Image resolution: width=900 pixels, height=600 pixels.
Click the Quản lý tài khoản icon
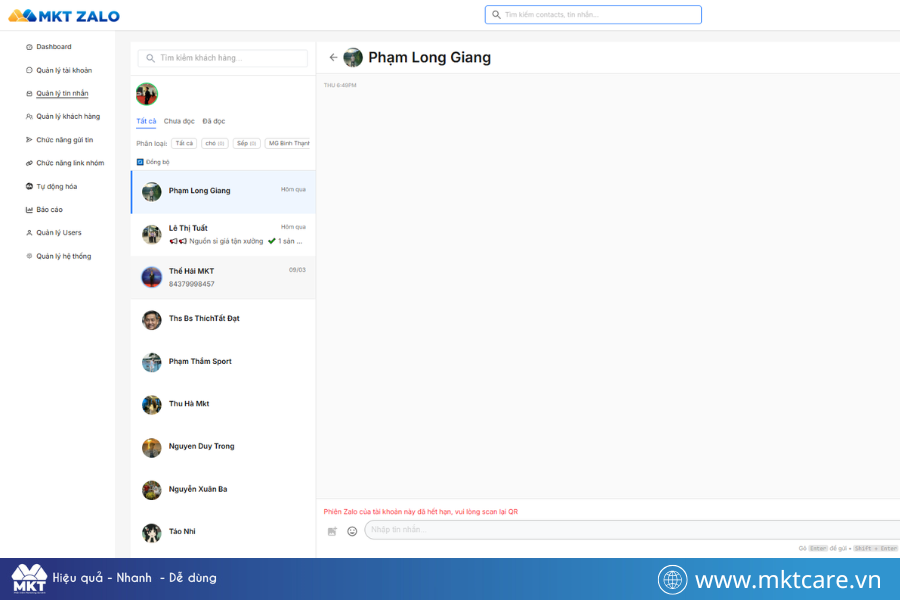click(29, 70)
